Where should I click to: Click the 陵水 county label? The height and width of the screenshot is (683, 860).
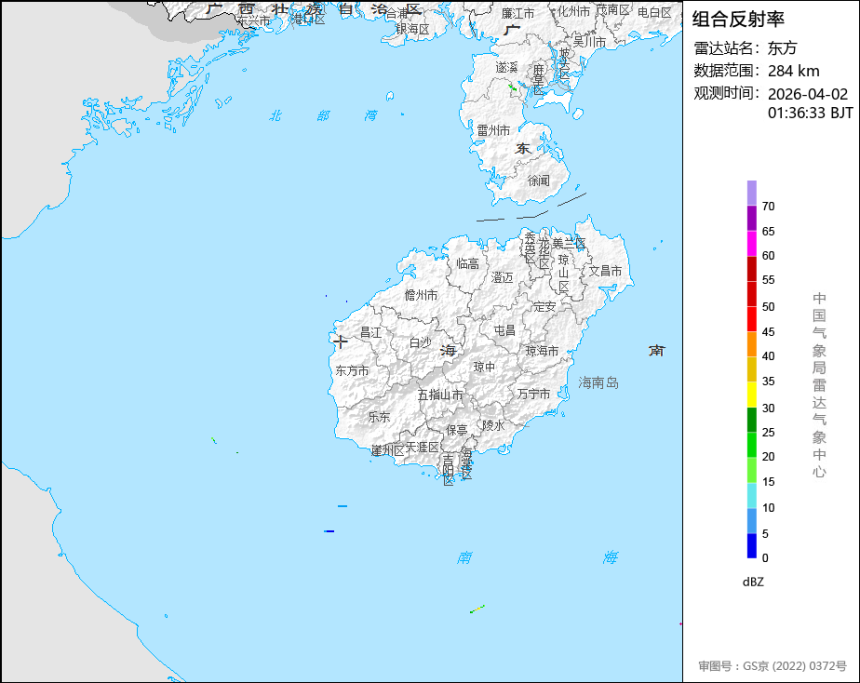coord(493,425)
